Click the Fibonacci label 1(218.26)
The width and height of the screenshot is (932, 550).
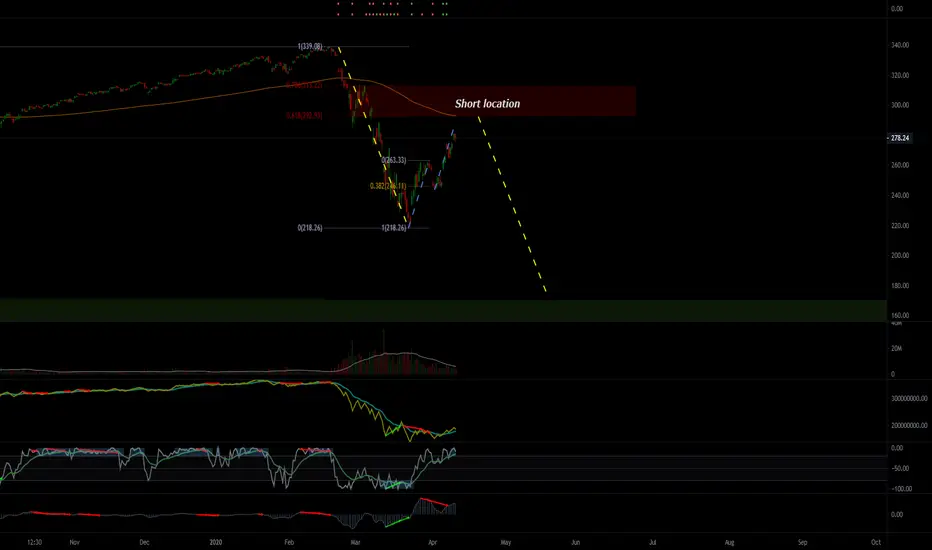(x=393, y=228)
